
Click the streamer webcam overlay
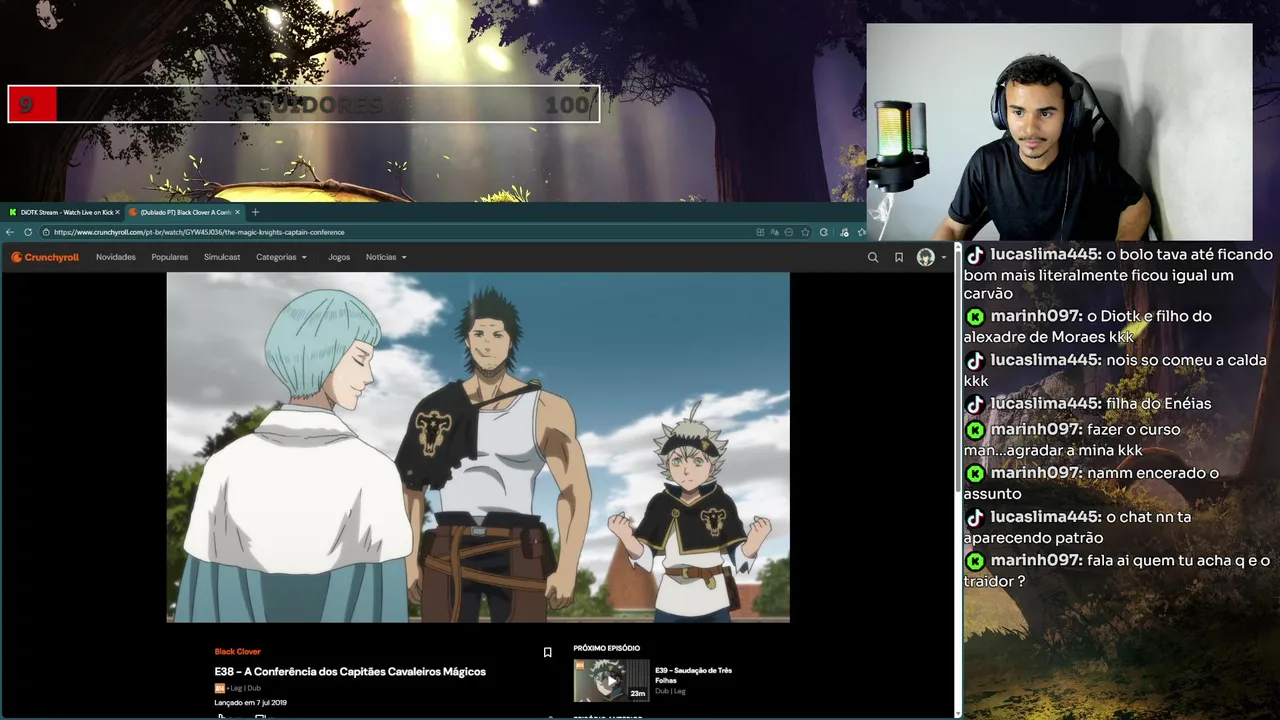point(1059,132)
